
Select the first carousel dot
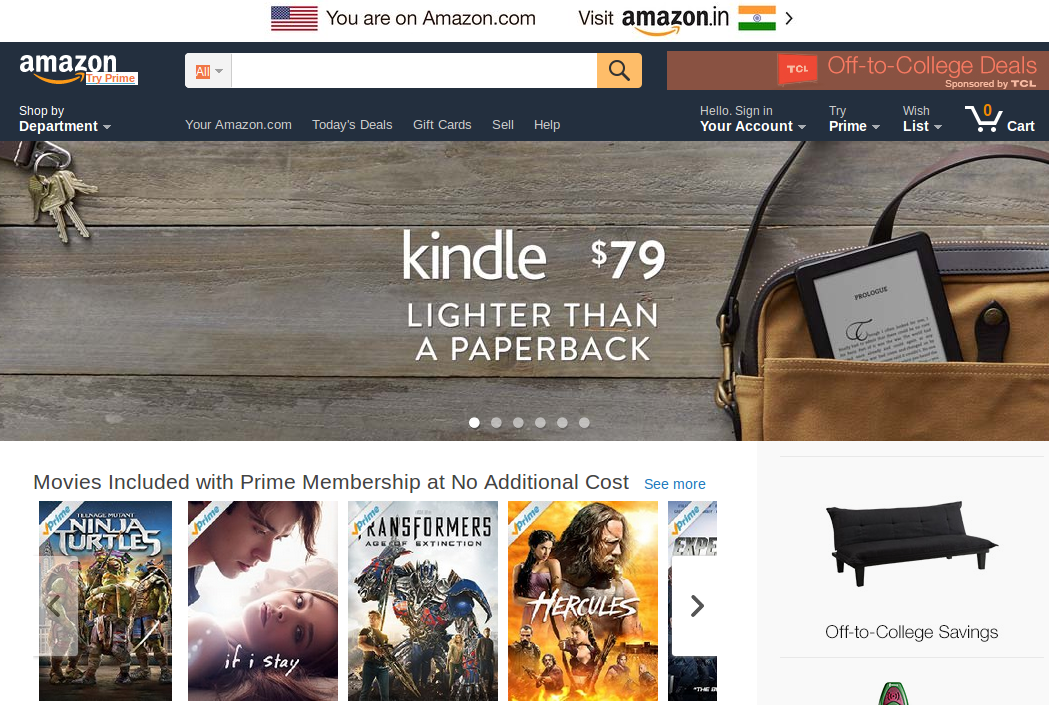(x=474, y=423)
